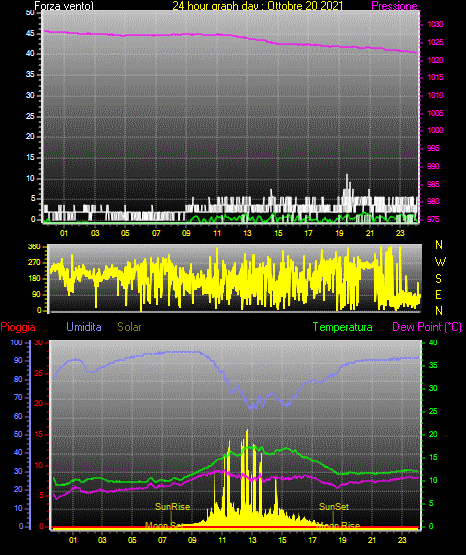Click the 180 degree direction axis label

[34, 279]
